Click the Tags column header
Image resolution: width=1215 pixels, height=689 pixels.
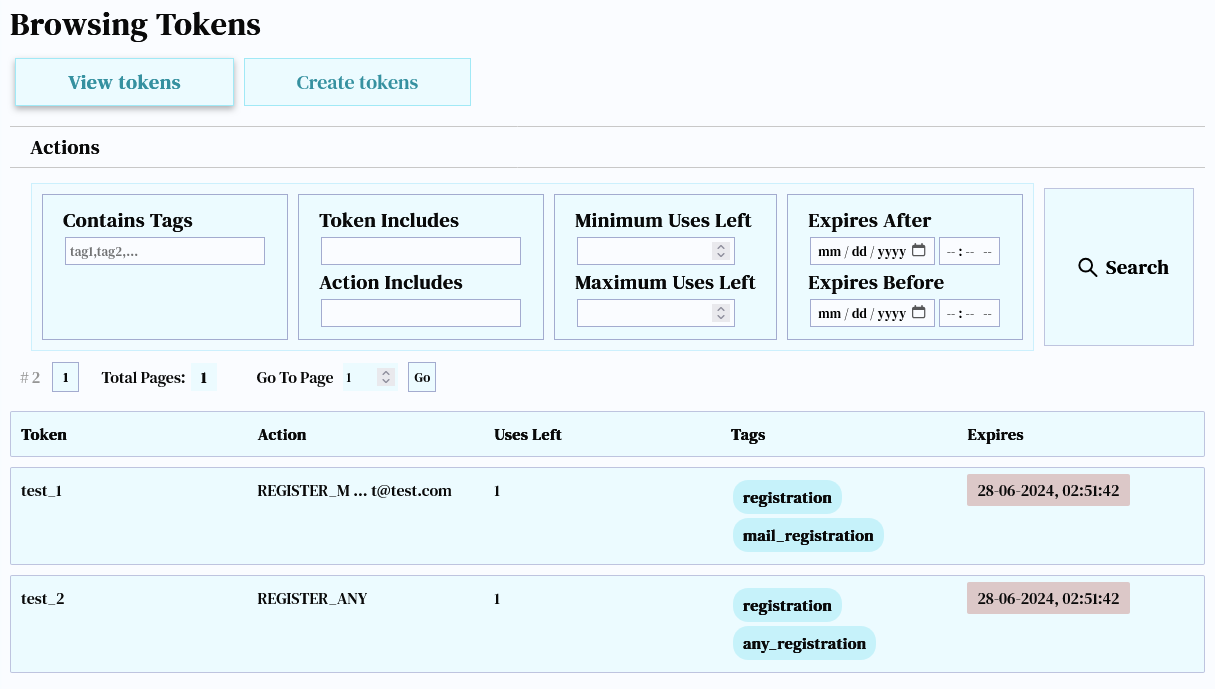tap(748, 434)
